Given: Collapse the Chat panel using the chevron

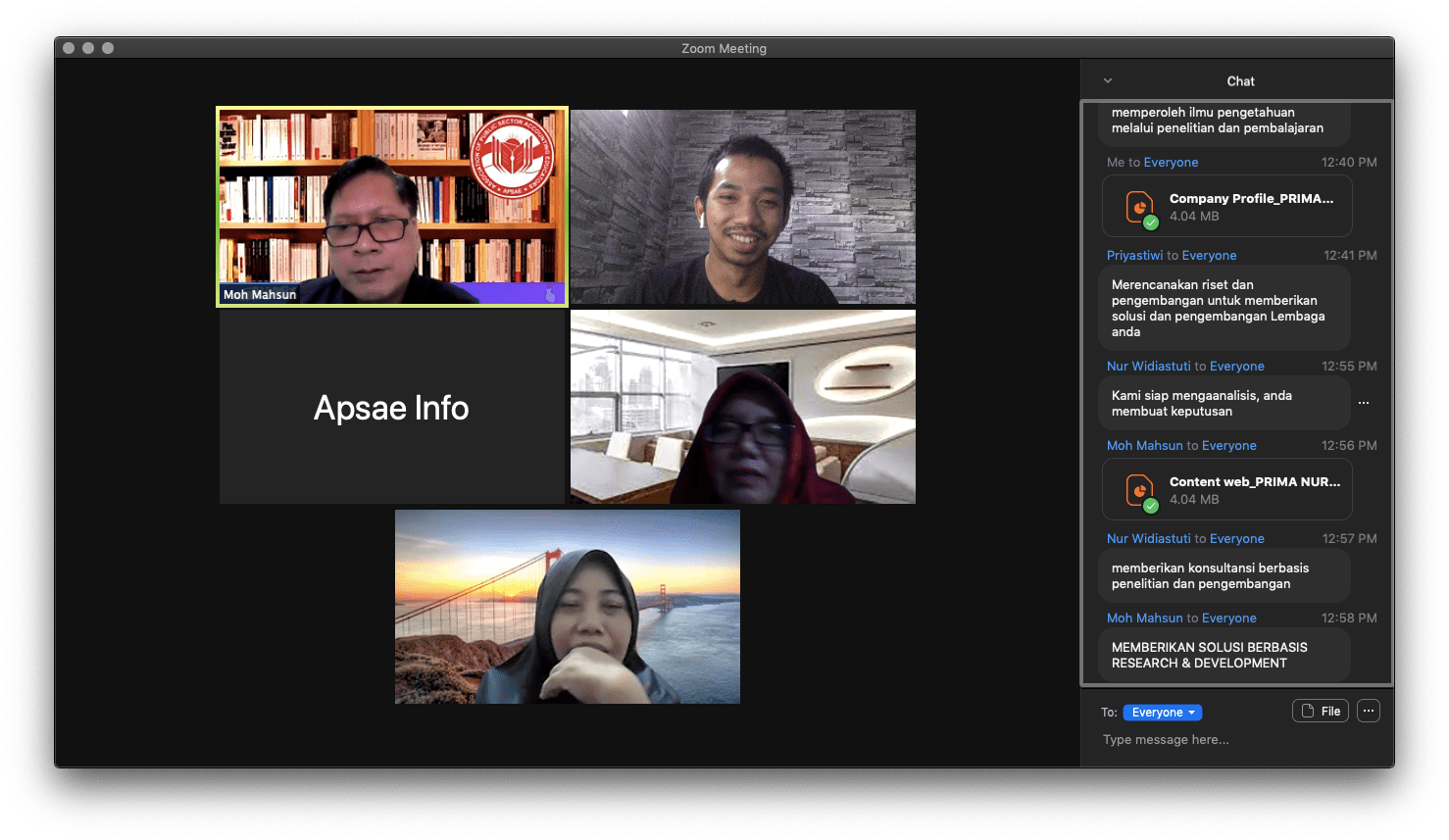Looking at the screenshot, I should [x=1108, y=81].
